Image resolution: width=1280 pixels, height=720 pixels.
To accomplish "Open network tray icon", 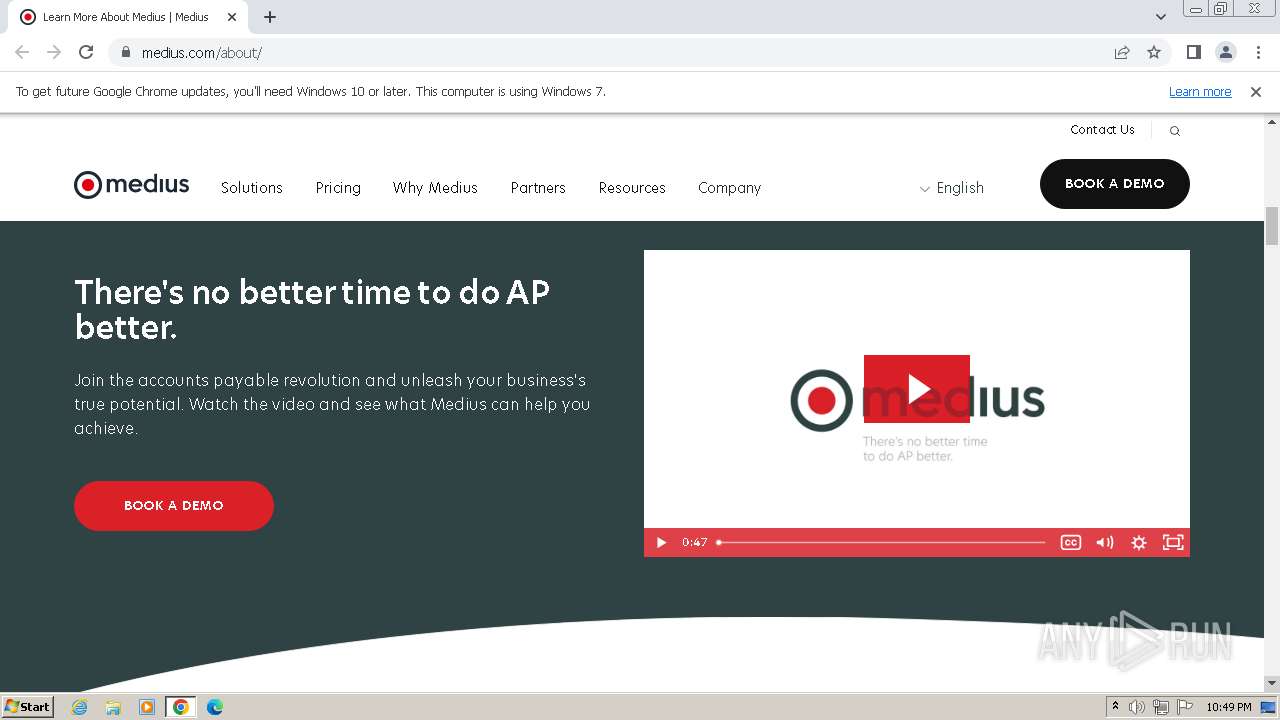I will (x=1161, y=707).
